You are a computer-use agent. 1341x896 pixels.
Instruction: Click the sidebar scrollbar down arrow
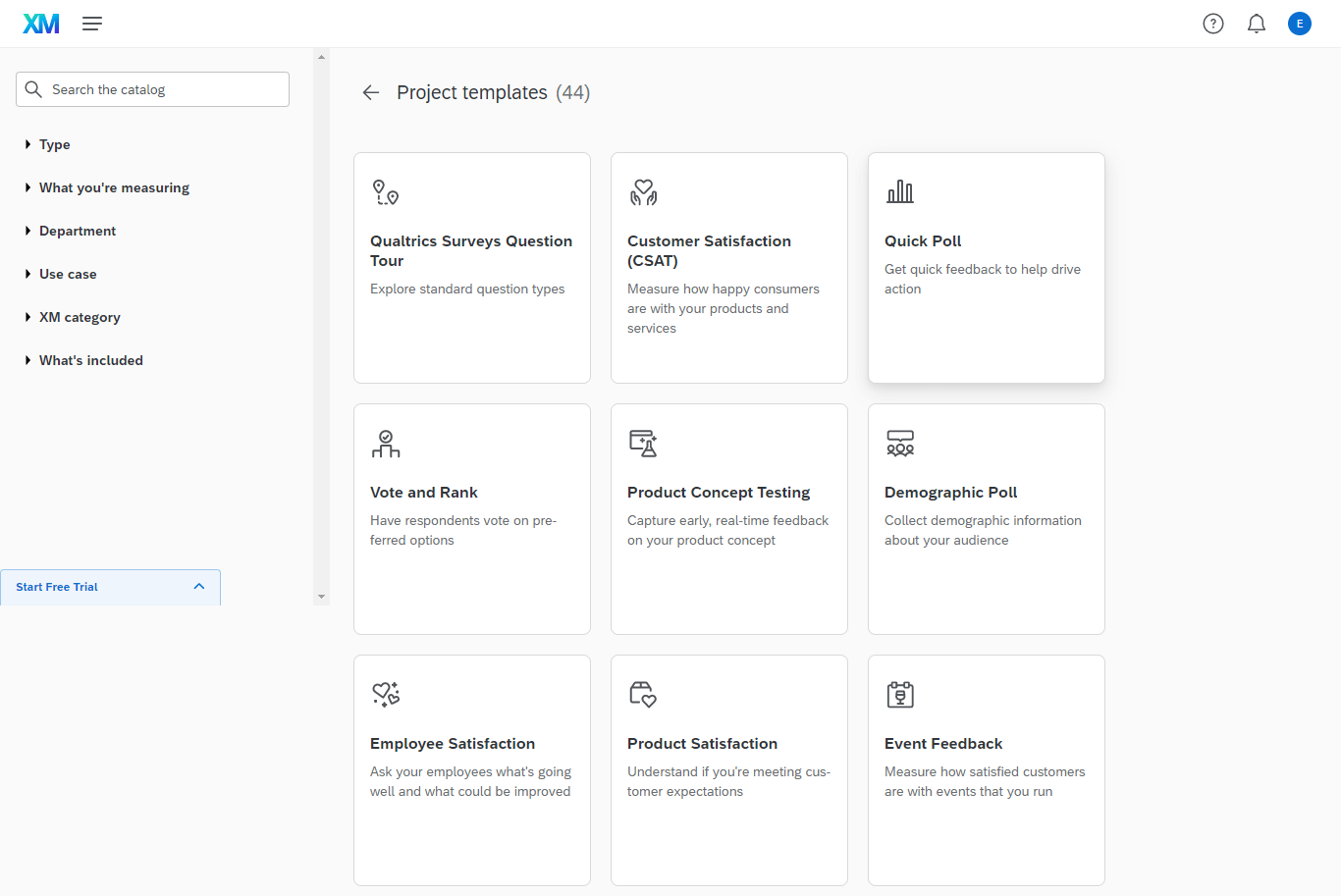pyautogui.click(x=321, y=597)
